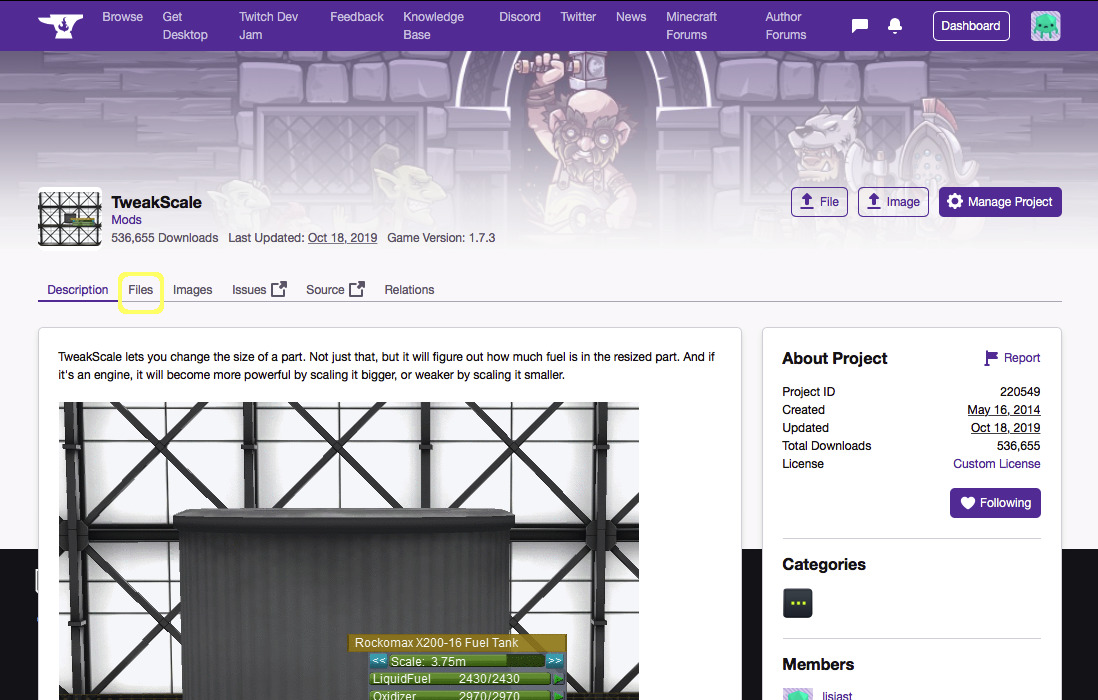The width and height of the screenshot is (1098, 700).
Task: Click the Updated date in About Project
Action: pyautogui.click(x=1005, y=428)
